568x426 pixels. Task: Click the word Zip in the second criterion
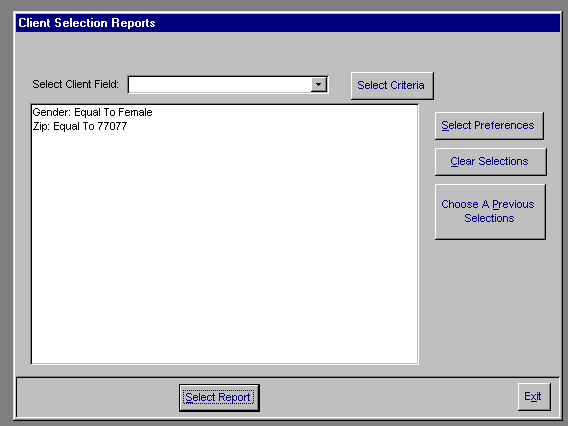[x=40, y=126]
